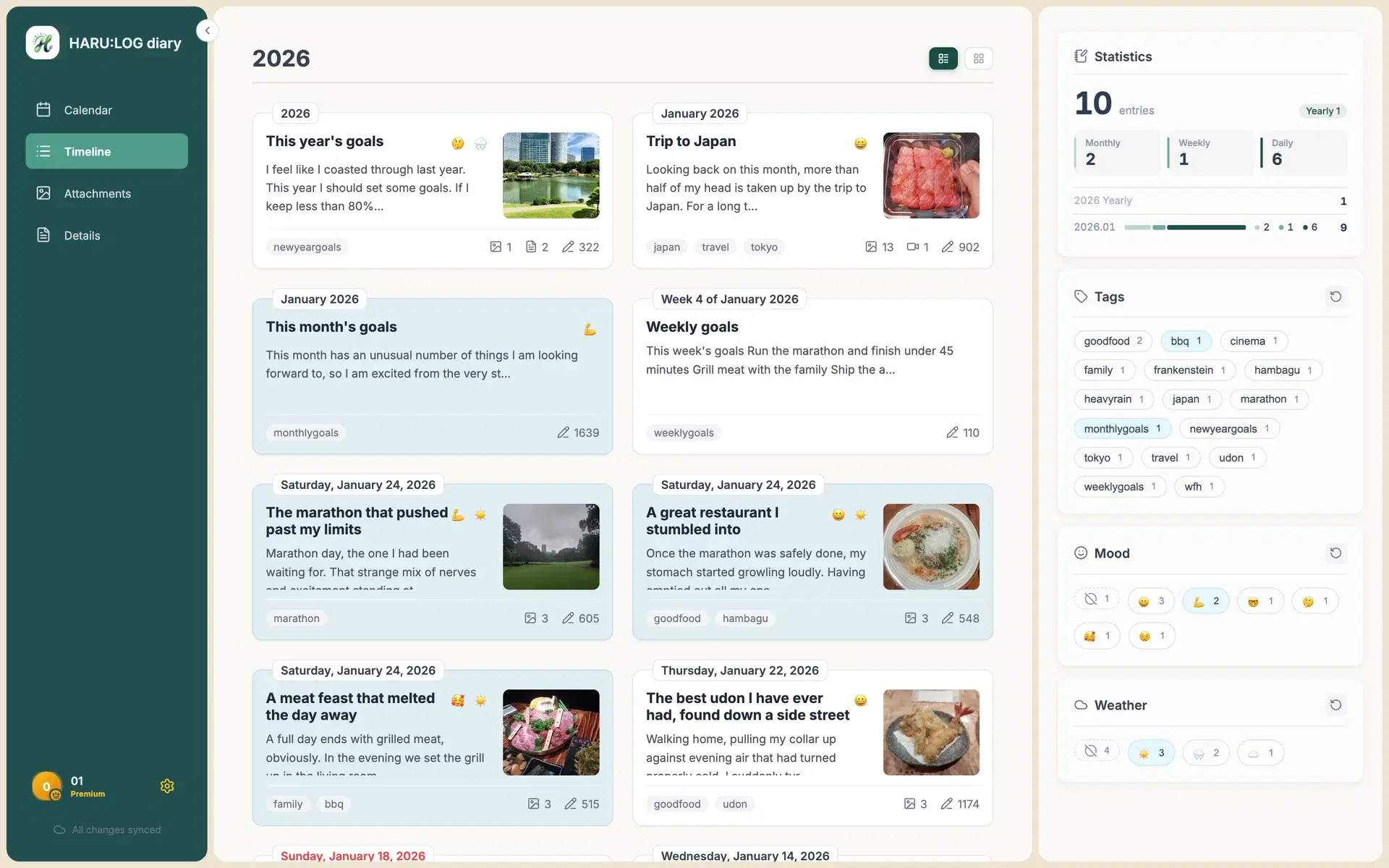
Task: Toggle the monthlygoals tag filter
Action: 1122,428
